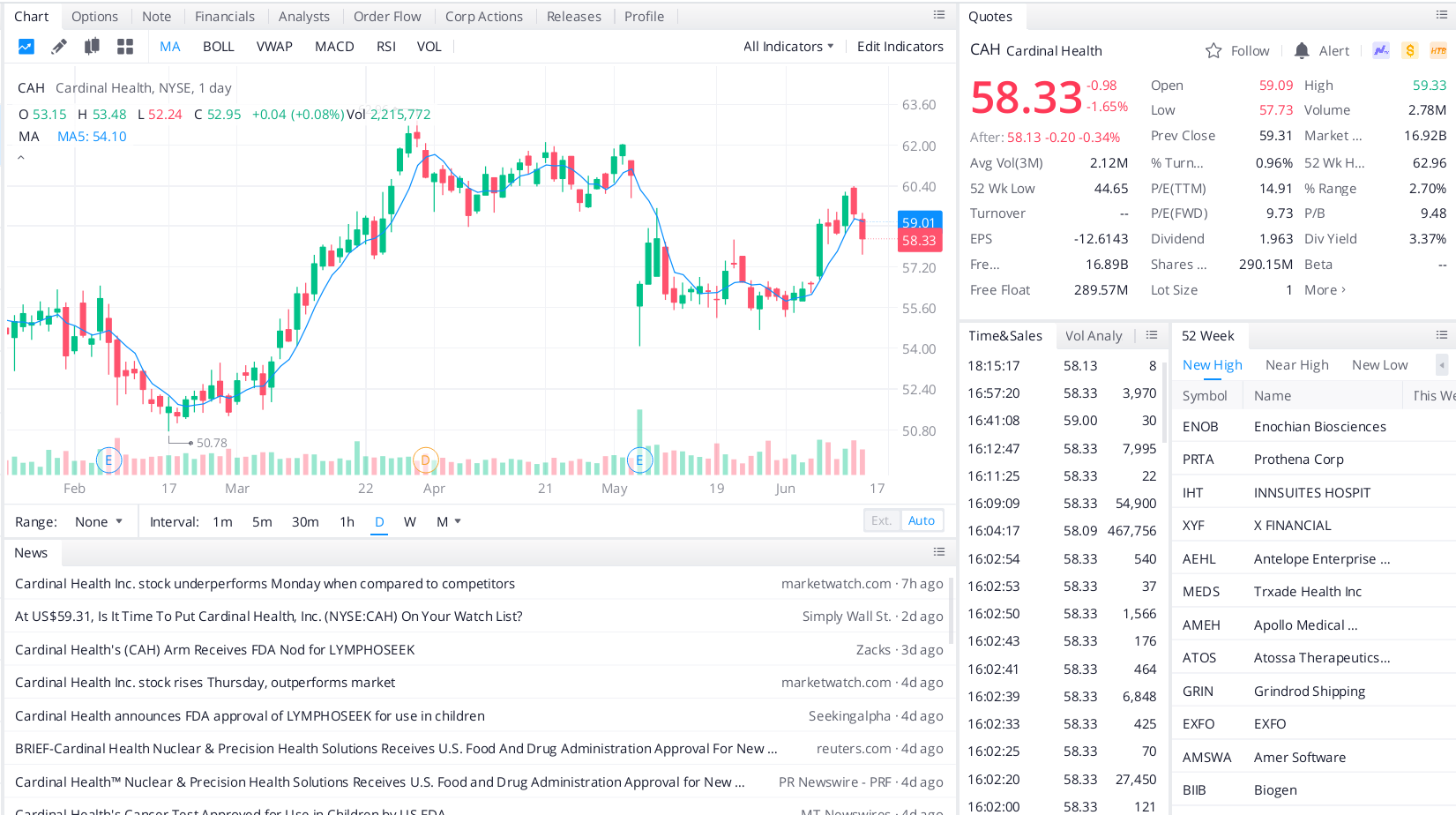Image resolution: width=1456 pixels, height=815 pixels.
Task: Open the All Indicators dropdown
Action: [788, 47]
